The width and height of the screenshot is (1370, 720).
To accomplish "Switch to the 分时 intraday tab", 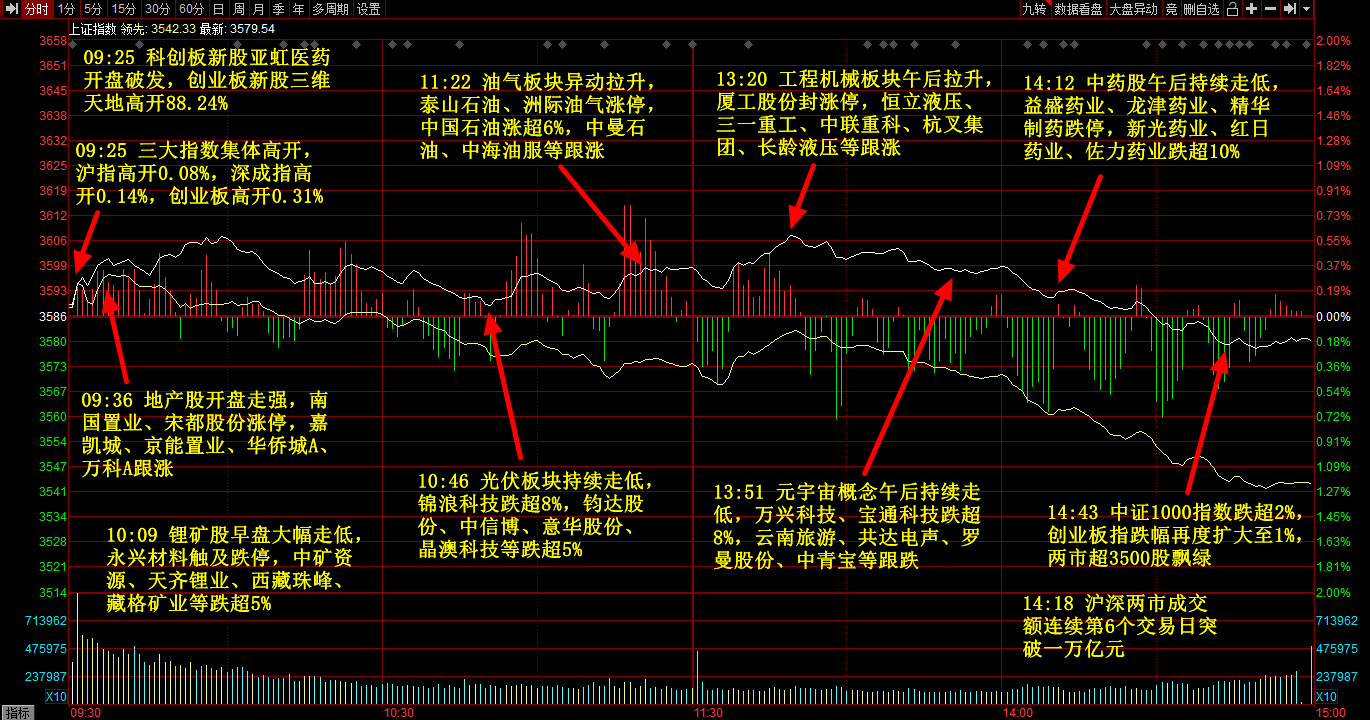I will tap(36, 9).
